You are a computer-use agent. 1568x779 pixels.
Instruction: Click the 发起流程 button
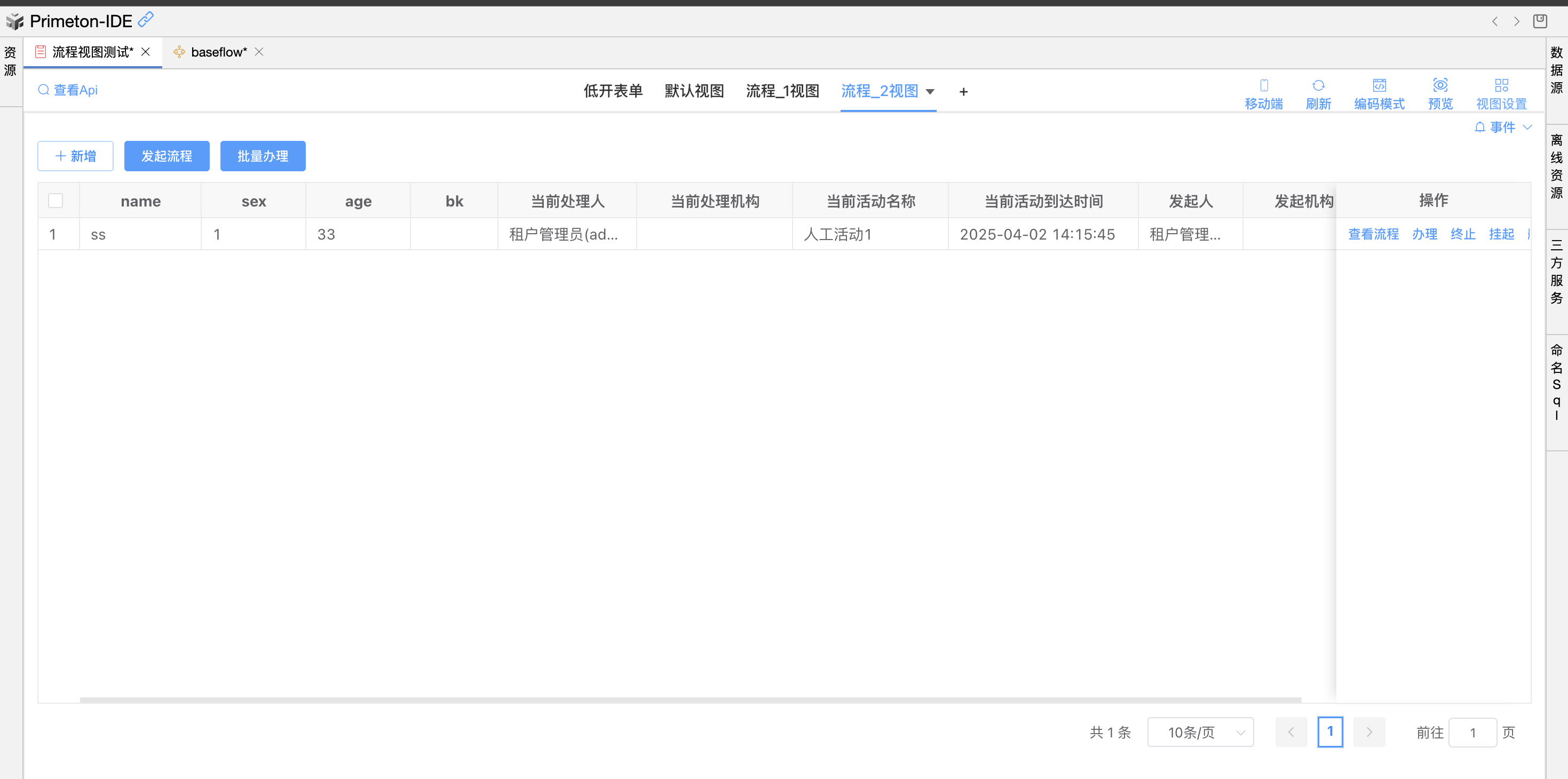[x=167, y=156]
